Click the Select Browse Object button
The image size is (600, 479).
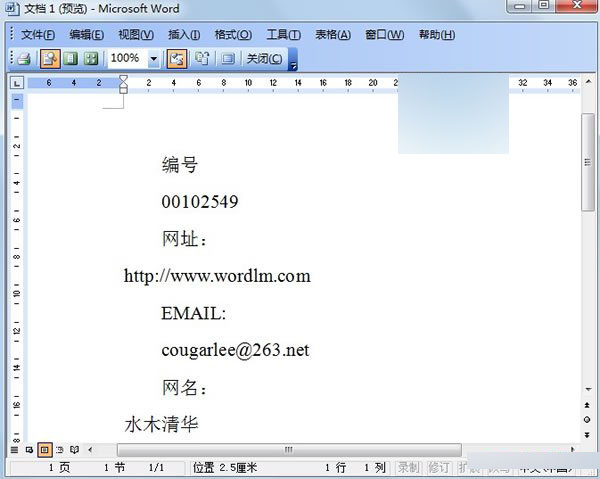coord(588,420)
